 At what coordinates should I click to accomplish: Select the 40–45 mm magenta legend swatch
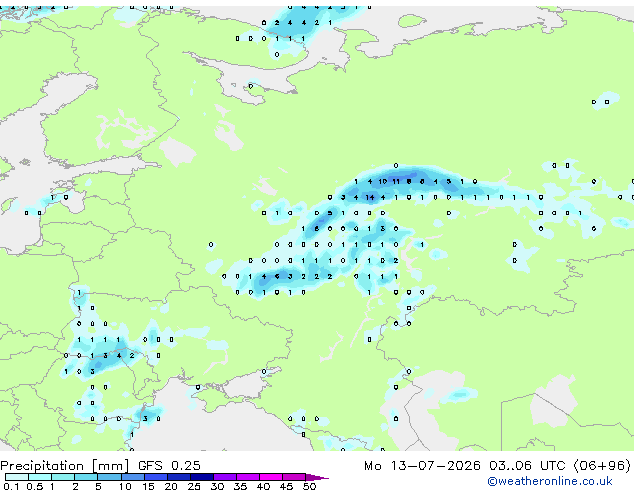[271, 477]
